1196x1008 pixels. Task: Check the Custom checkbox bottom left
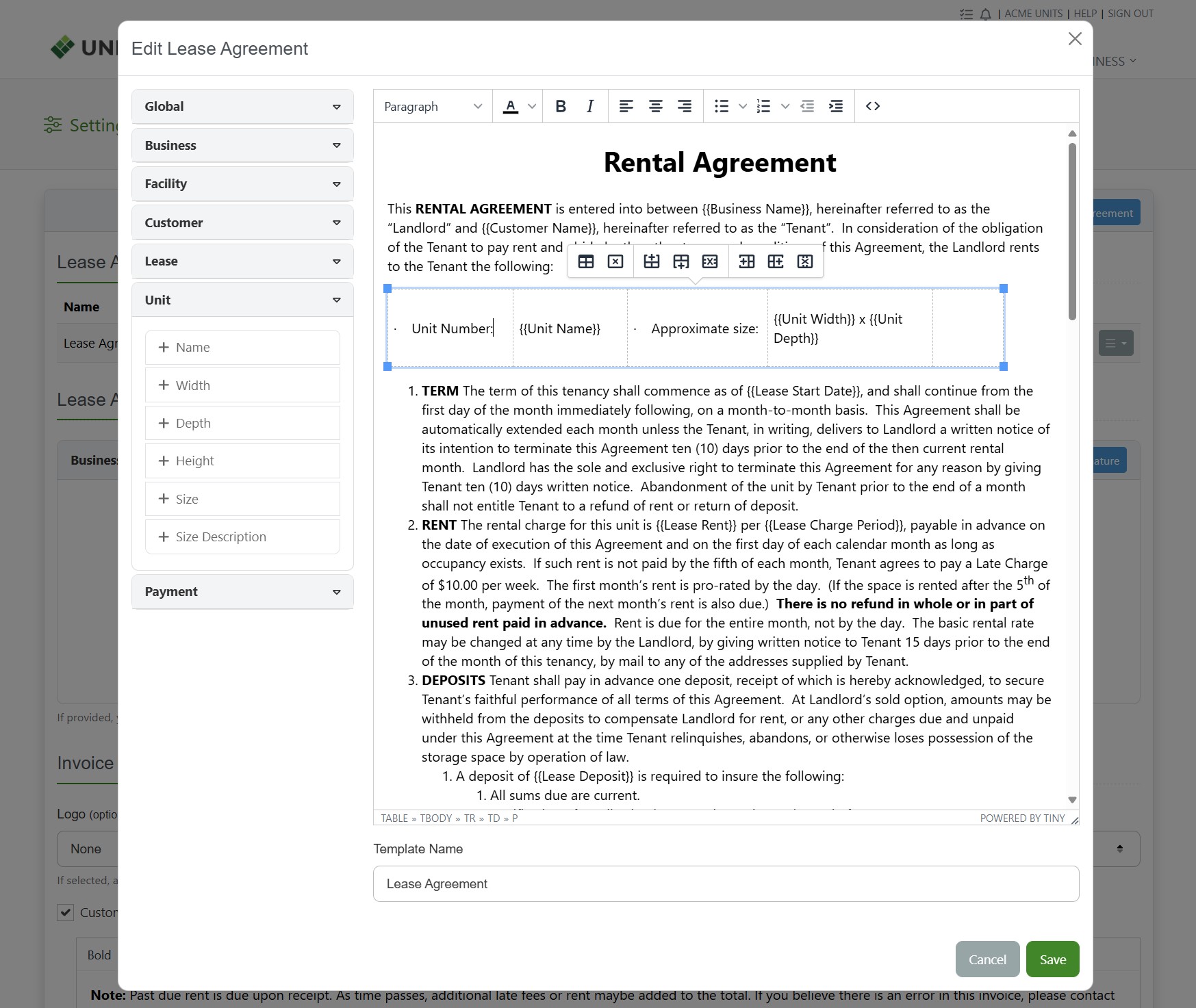[66, 912]
